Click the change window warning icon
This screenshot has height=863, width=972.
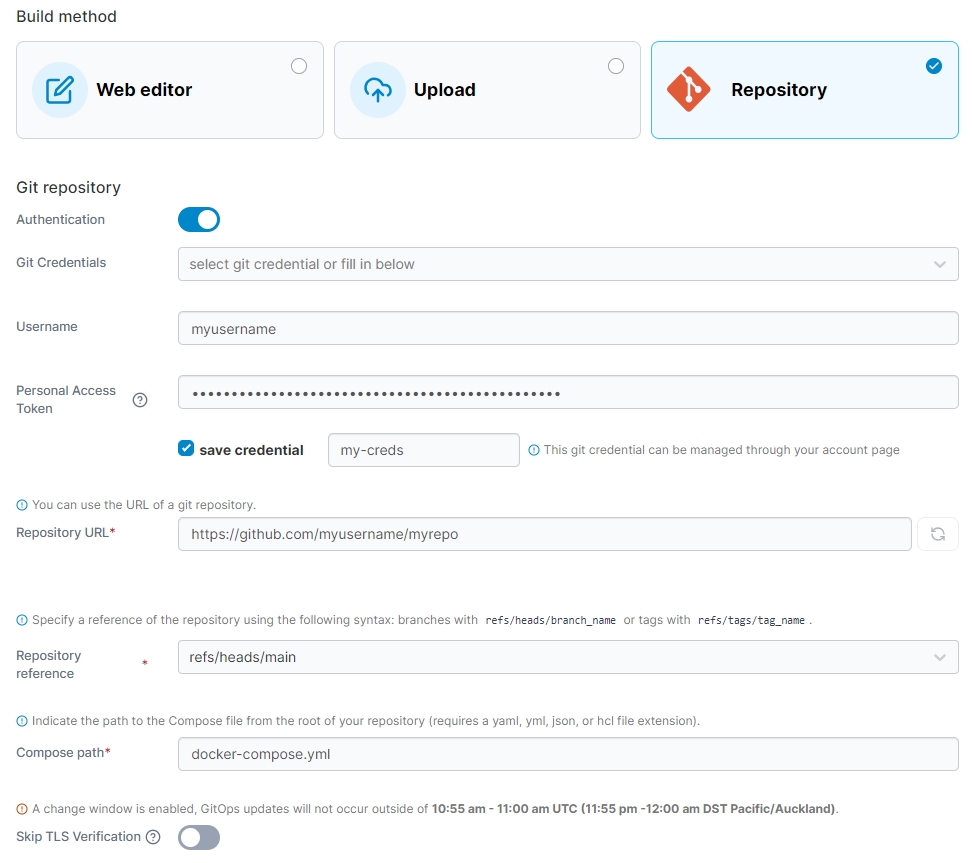click(22, 809)
